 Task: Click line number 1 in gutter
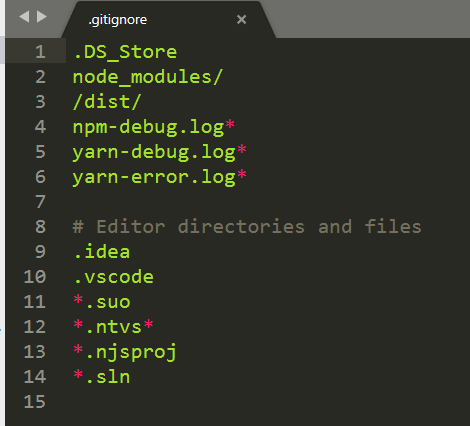click(x=40, y=52)
